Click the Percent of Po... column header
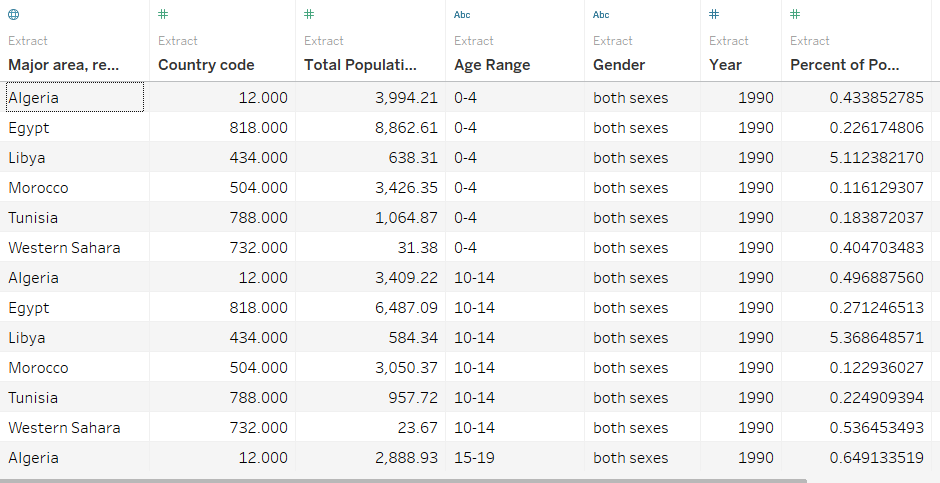This screenshot has height=483, width=940. click(x=844, y=65)
